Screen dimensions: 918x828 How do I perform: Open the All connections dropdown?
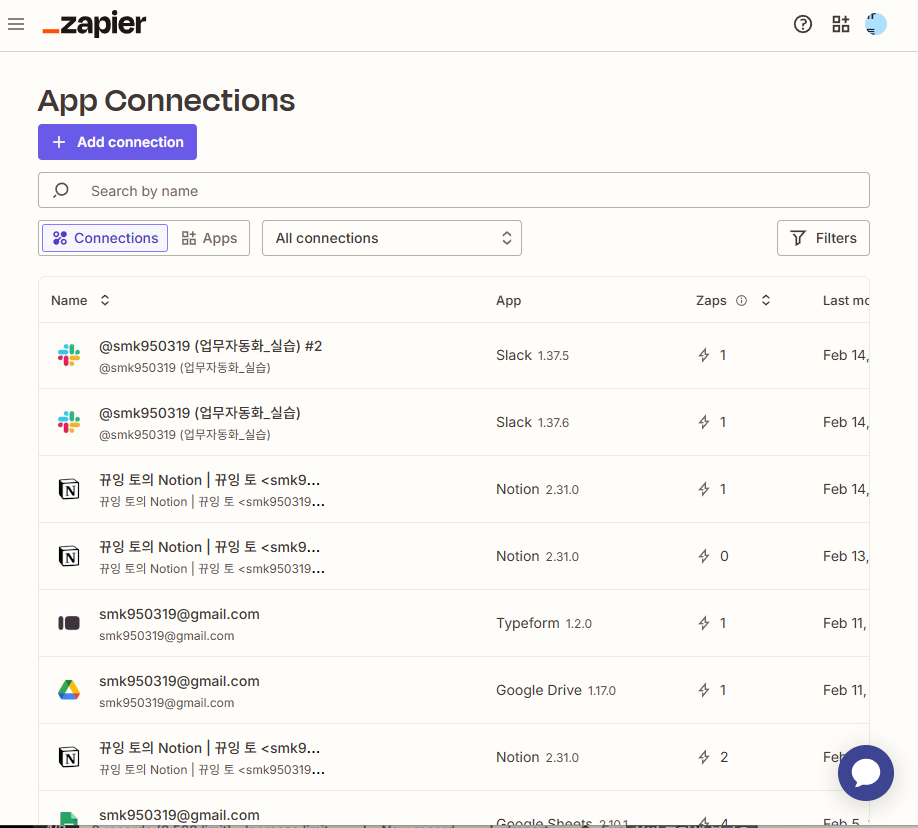coord(392,238)
